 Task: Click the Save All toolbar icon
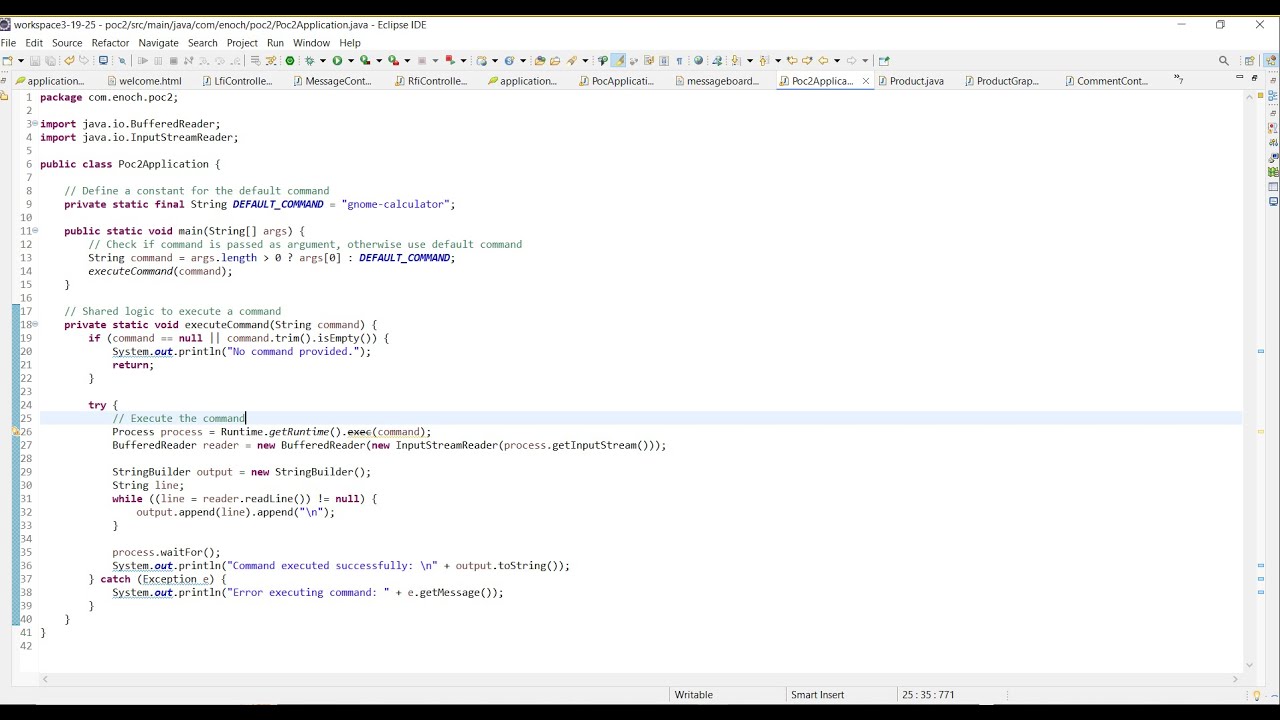point(50,60)
